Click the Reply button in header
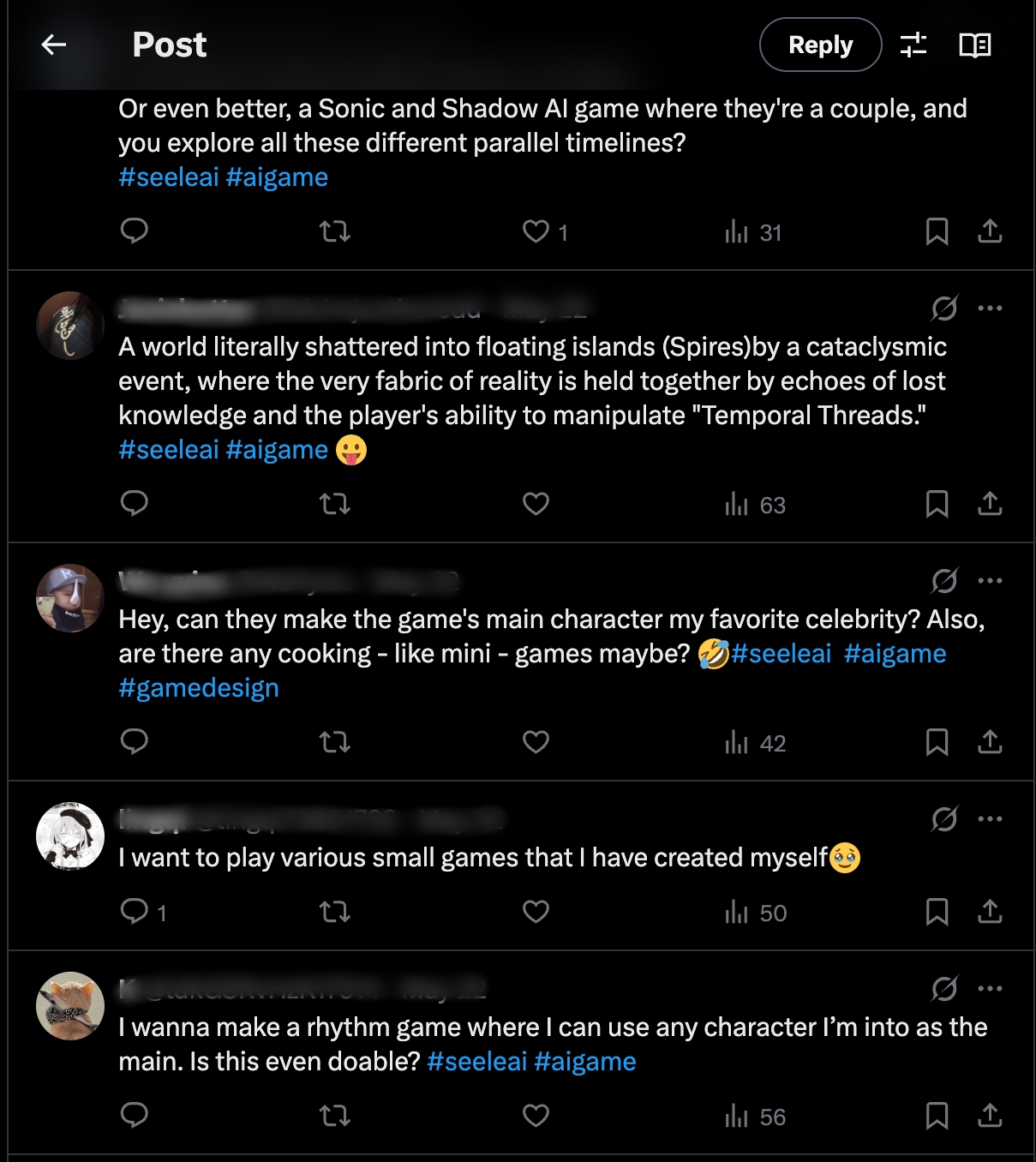The image size is (1036, 1162). pyautogui.click(x=820, y=45)
